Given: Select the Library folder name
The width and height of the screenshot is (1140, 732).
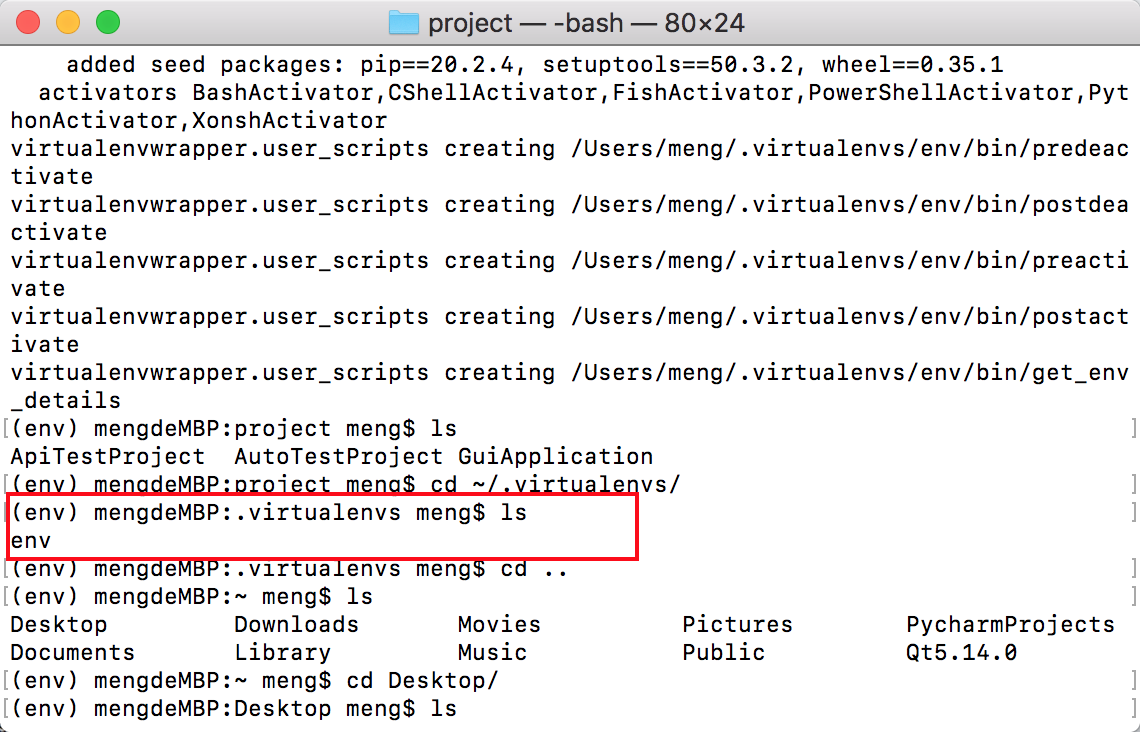Looking at the screenshot, I should click(x=283, y=652).
